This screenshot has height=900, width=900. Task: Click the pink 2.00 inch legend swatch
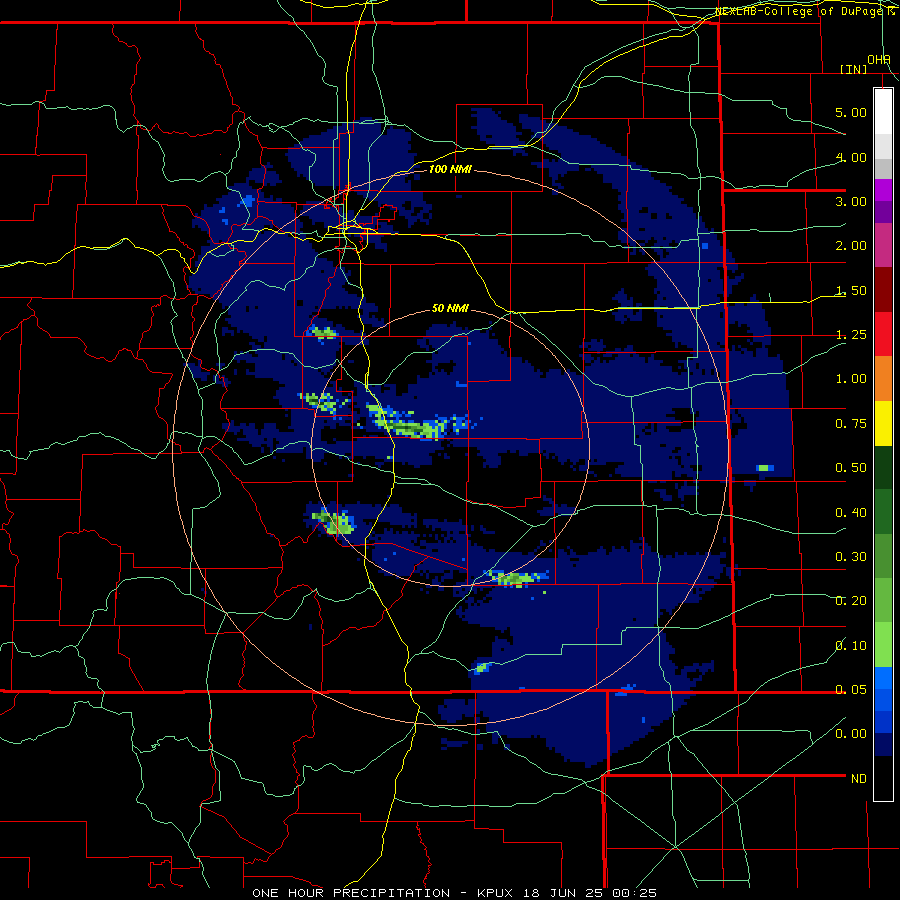[883, 245]
